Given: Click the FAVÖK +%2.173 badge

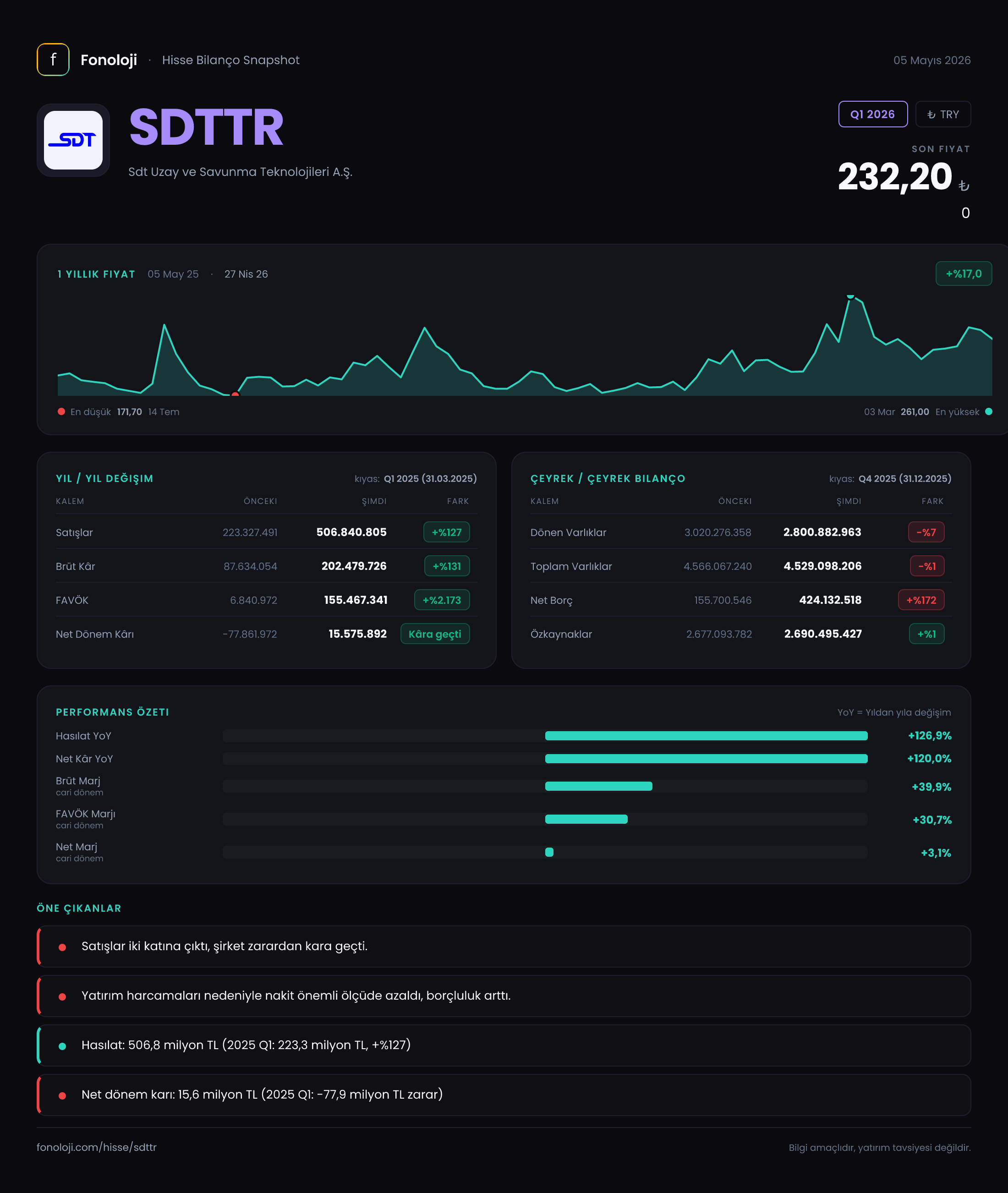Looking at the screenshot, I should click(x=442, y=600).
